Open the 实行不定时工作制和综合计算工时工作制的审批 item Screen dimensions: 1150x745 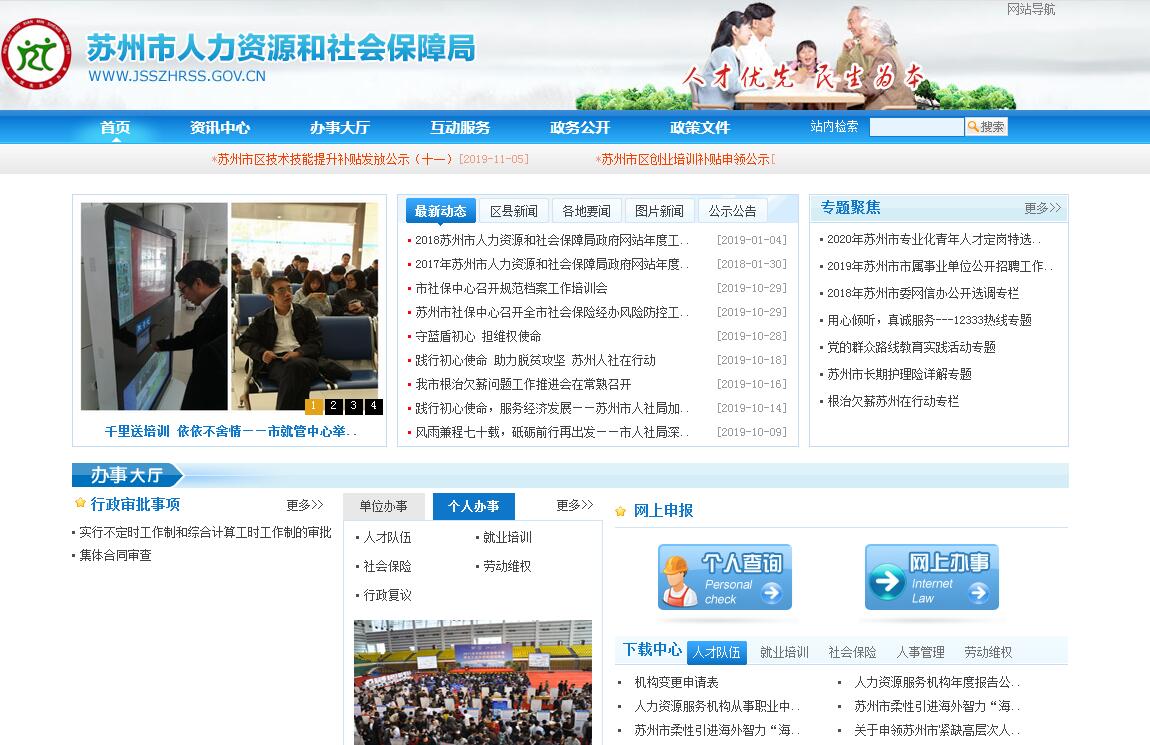click(205, 532)
